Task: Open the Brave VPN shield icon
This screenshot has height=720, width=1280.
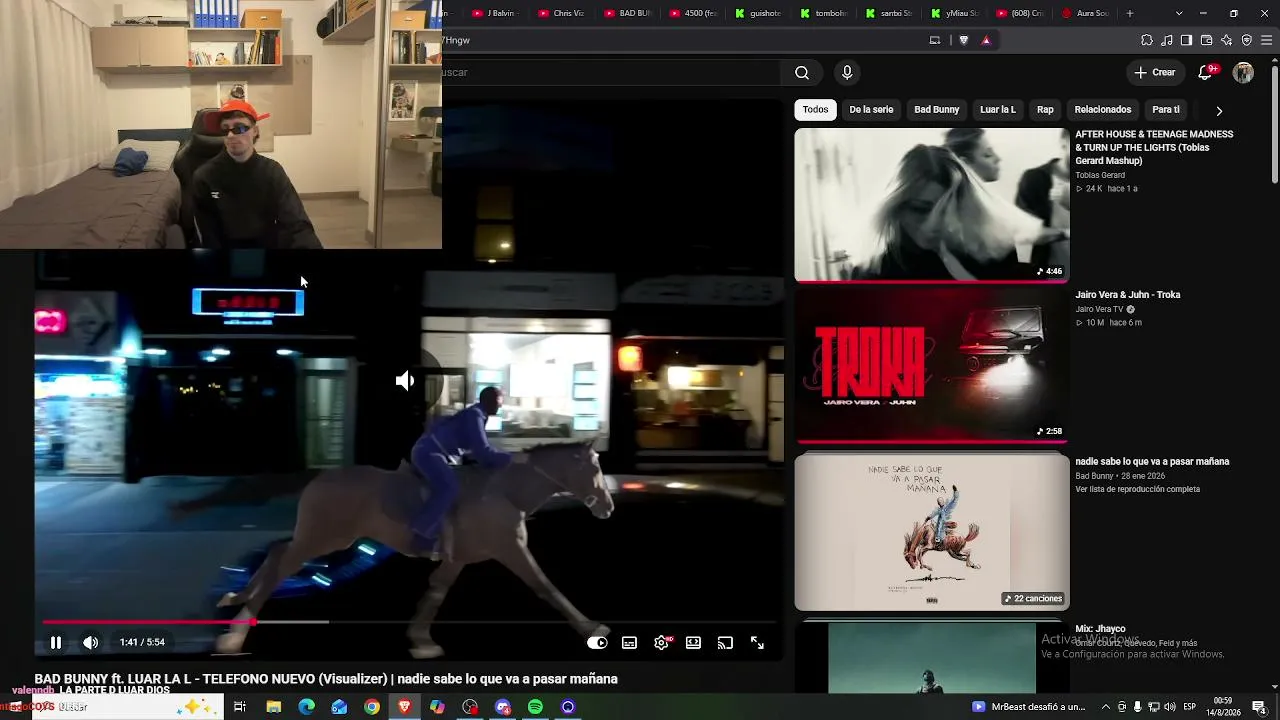Action: pos(1246,40)
